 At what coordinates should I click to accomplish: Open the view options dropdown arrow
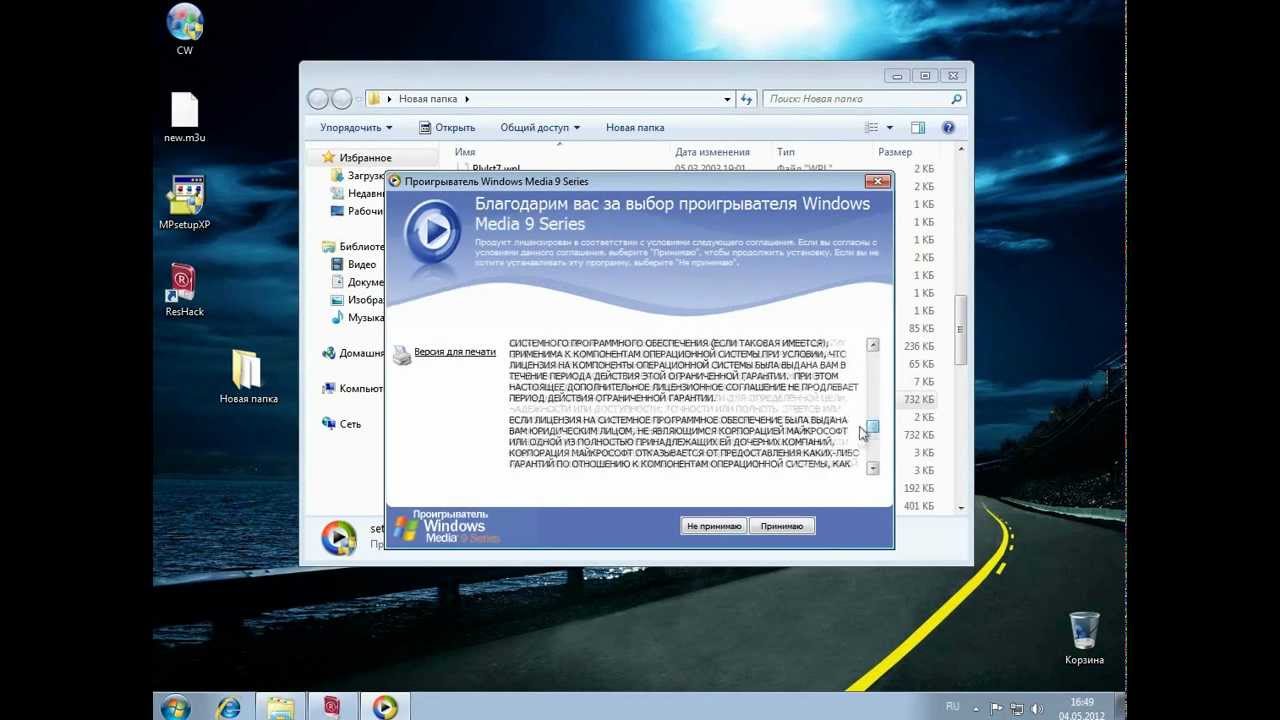coord(889,128)
